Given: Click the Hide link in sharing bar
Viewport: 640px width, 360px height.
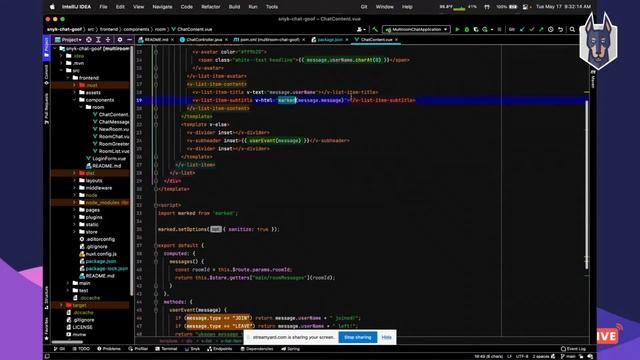Looking at the screenshot, I should coord(387,338).
